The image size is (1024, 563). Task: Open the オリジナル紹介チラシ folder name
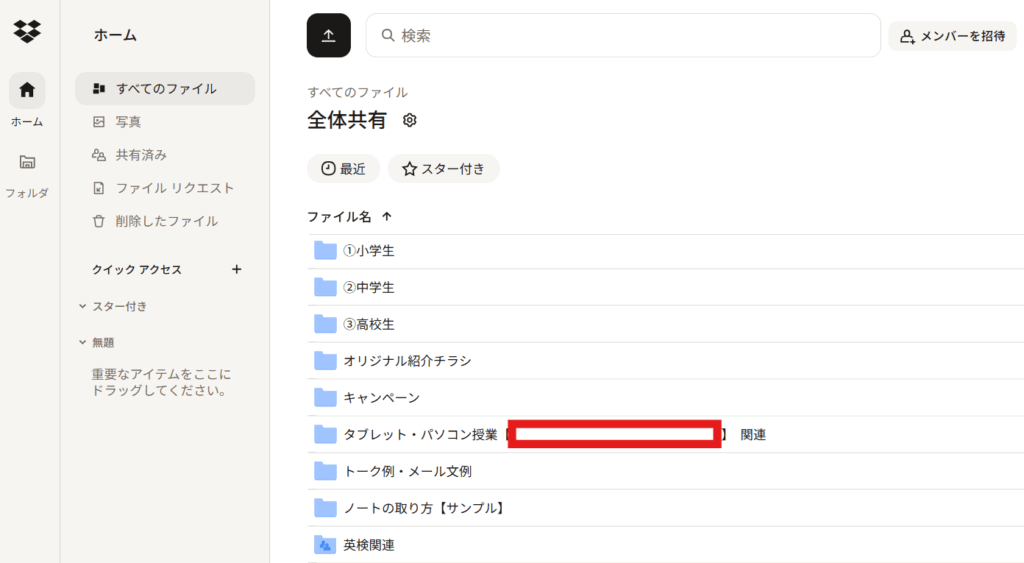pos(407,361)
